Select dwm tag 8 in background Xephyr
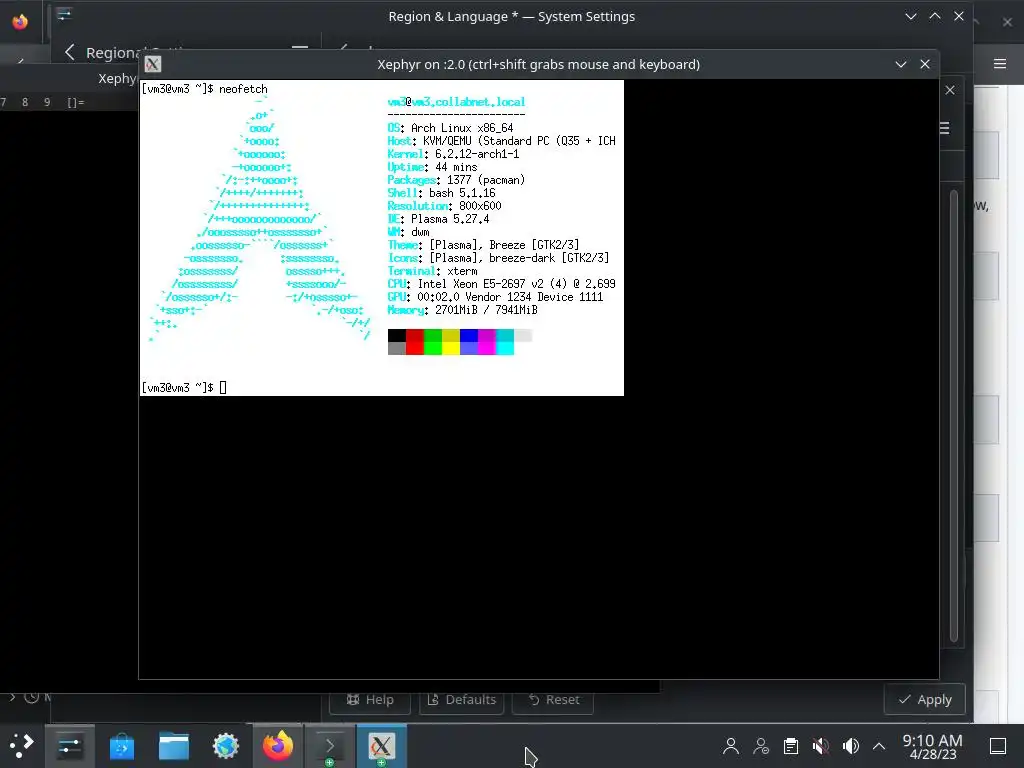 point(25,102)
